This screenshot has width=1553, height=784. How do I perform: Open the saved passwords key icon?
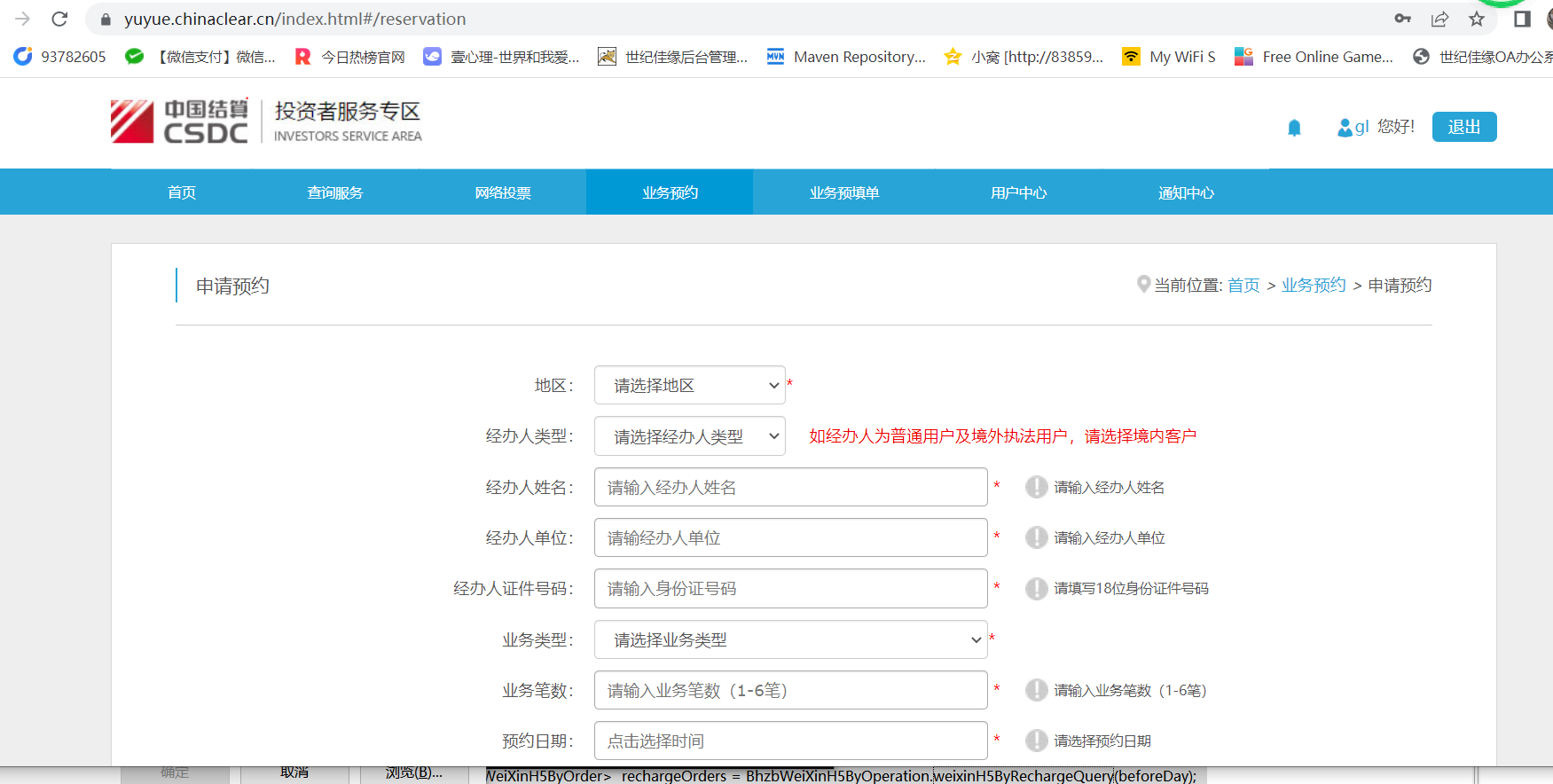pos(1402,19)
